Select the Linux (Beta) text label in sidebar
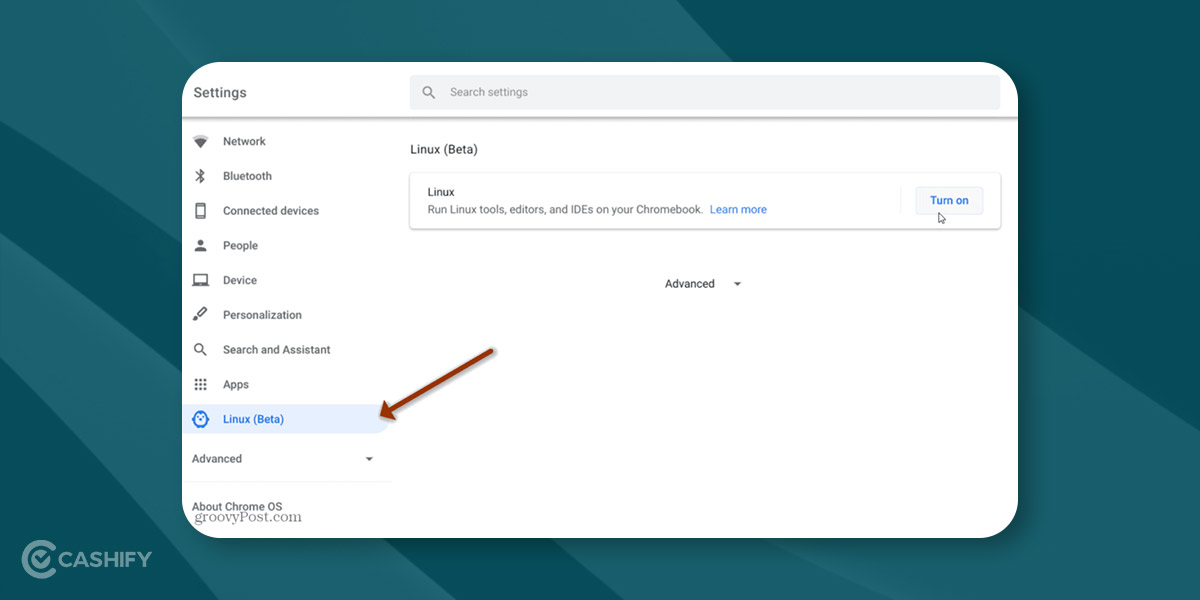 point(253,420)
